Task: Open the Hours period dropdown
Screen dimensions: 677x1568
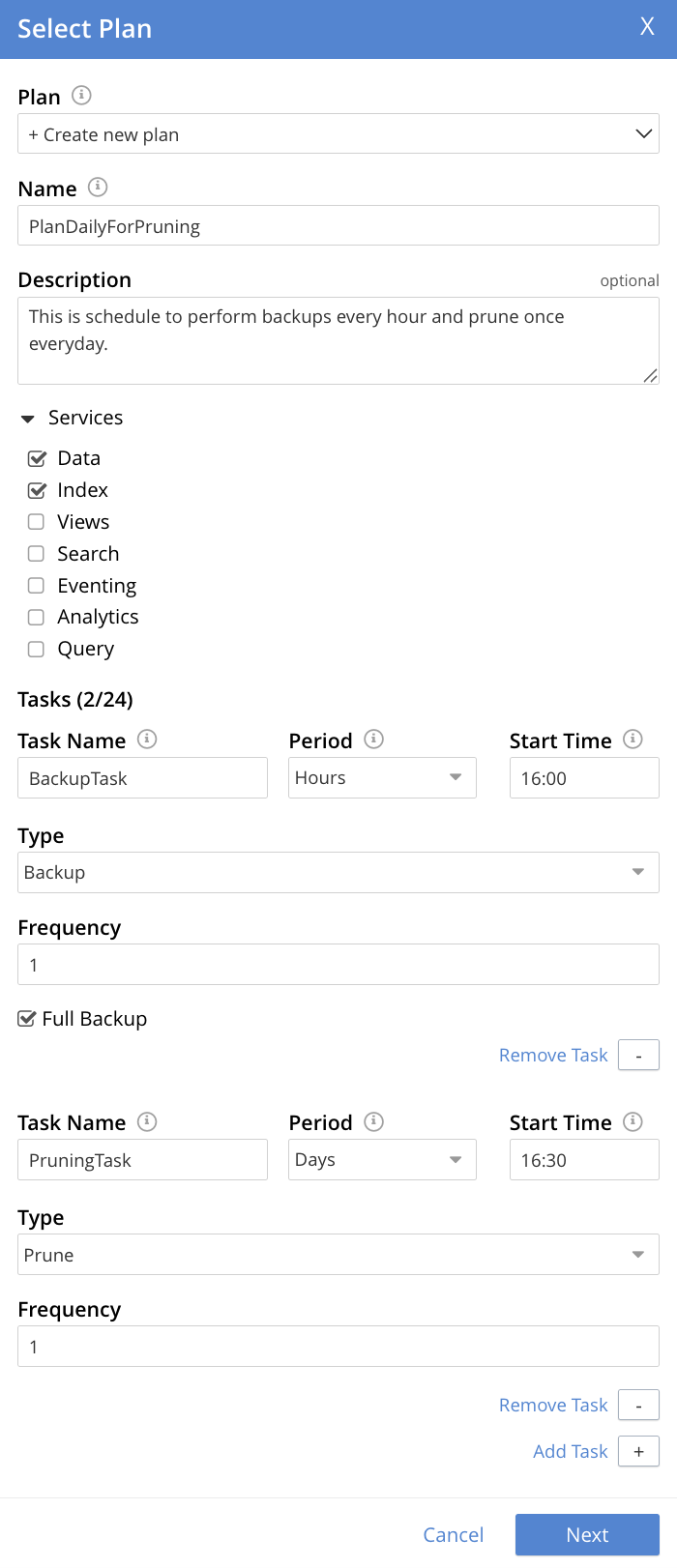Action: pos(382,778)
